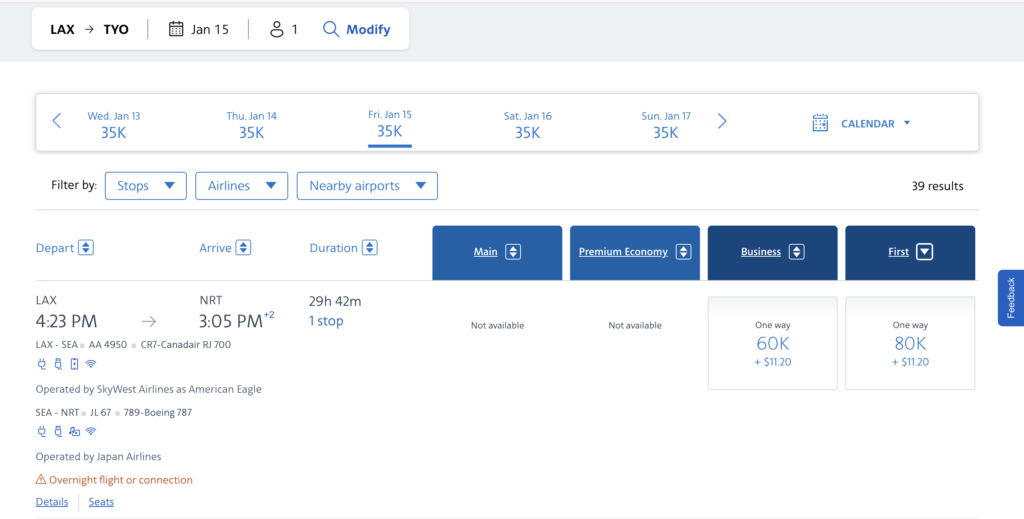Choose Business fare 60K + $11.20
1024x519 pixels.
click(773, 343)
